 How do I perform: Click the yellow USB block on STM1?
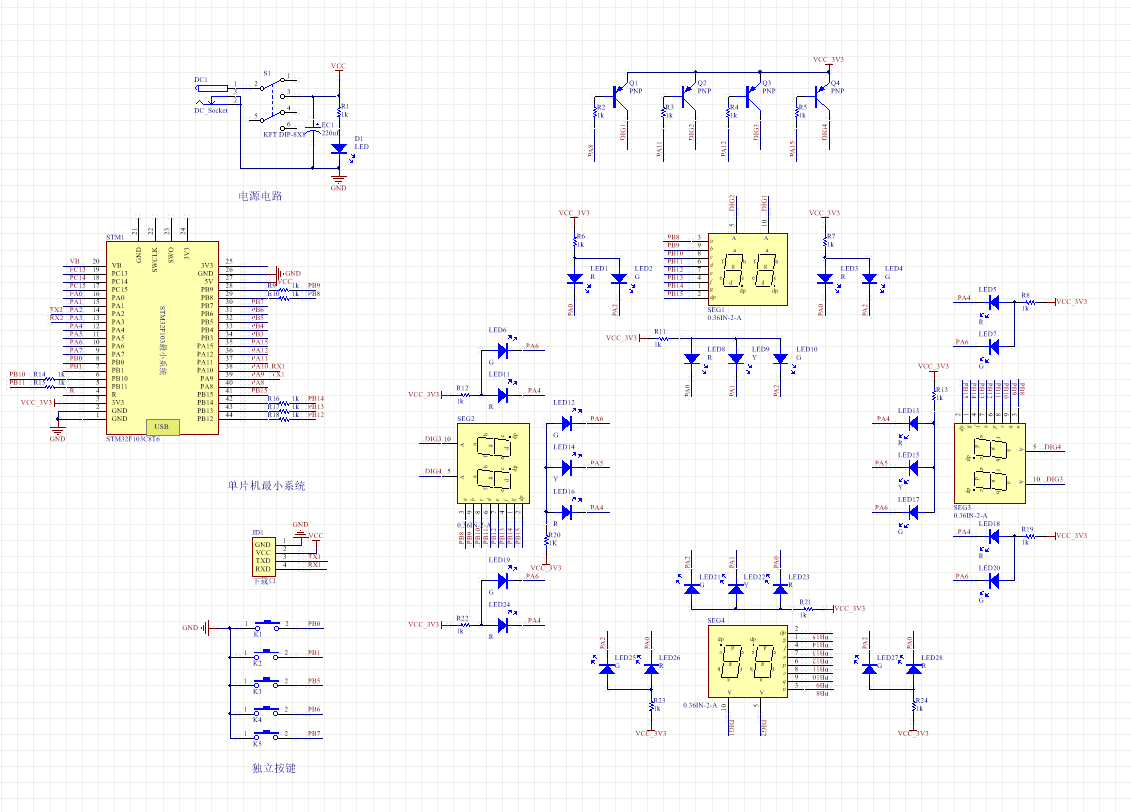tap(162, 427)
